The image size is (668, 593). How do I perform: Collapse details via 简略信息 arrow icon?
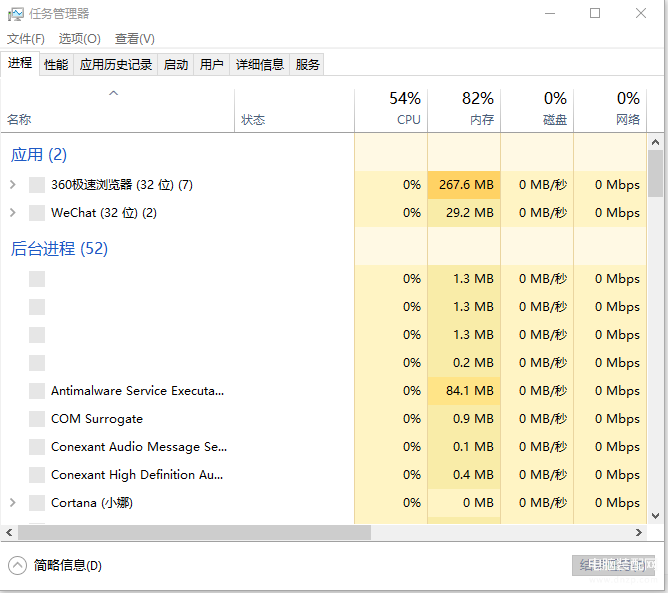(17, 565)
